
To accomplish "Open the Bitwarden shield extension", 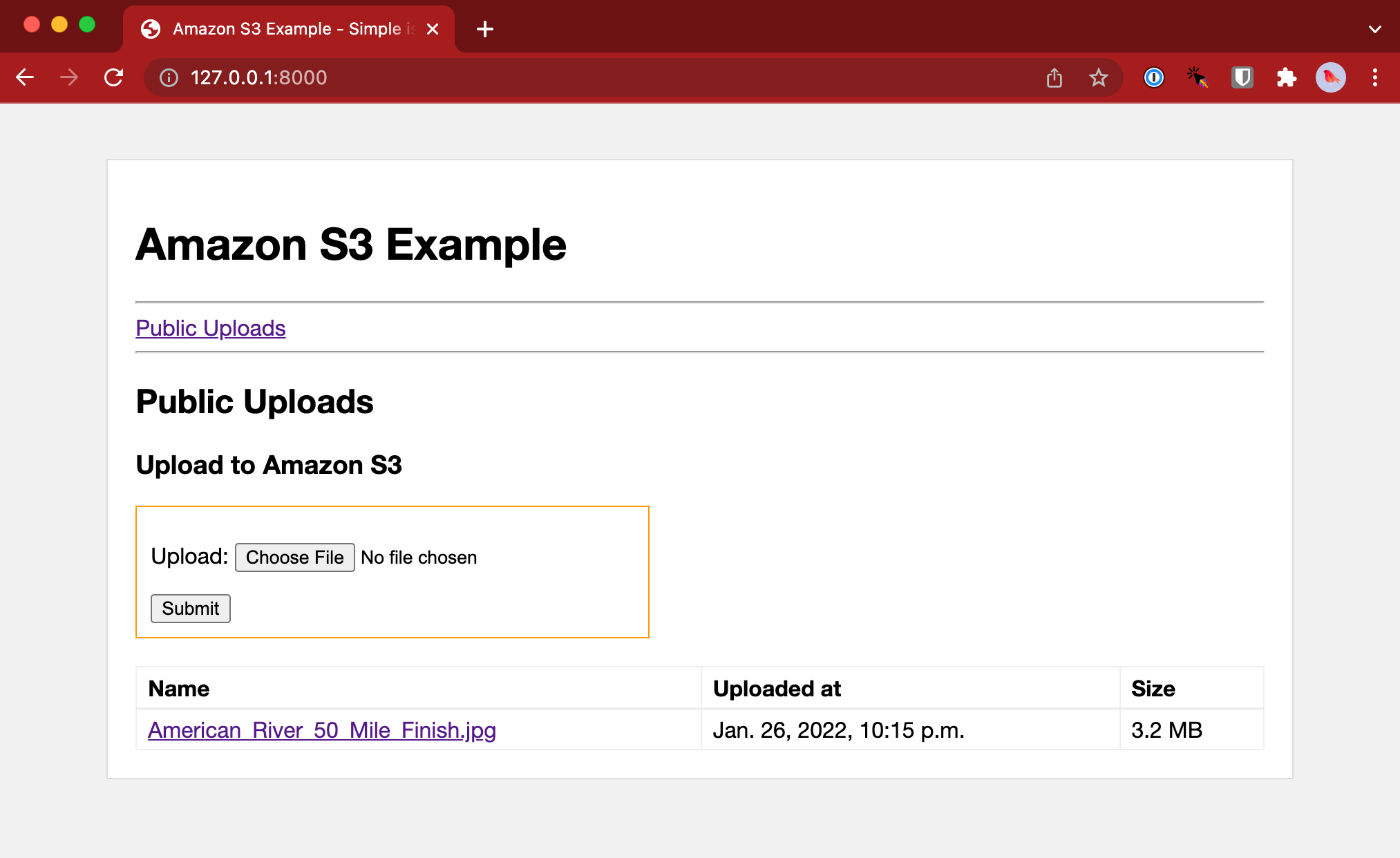I will (x=1242, y=77).
